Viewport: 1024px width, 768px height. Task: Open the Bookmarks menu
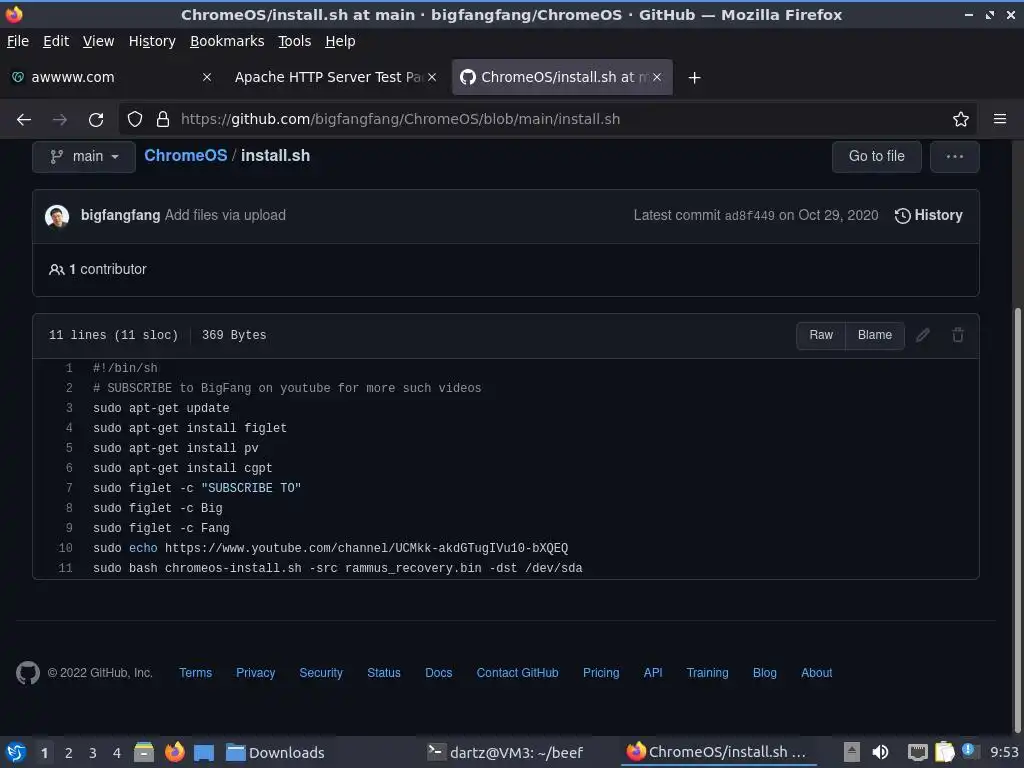[227, 41]
